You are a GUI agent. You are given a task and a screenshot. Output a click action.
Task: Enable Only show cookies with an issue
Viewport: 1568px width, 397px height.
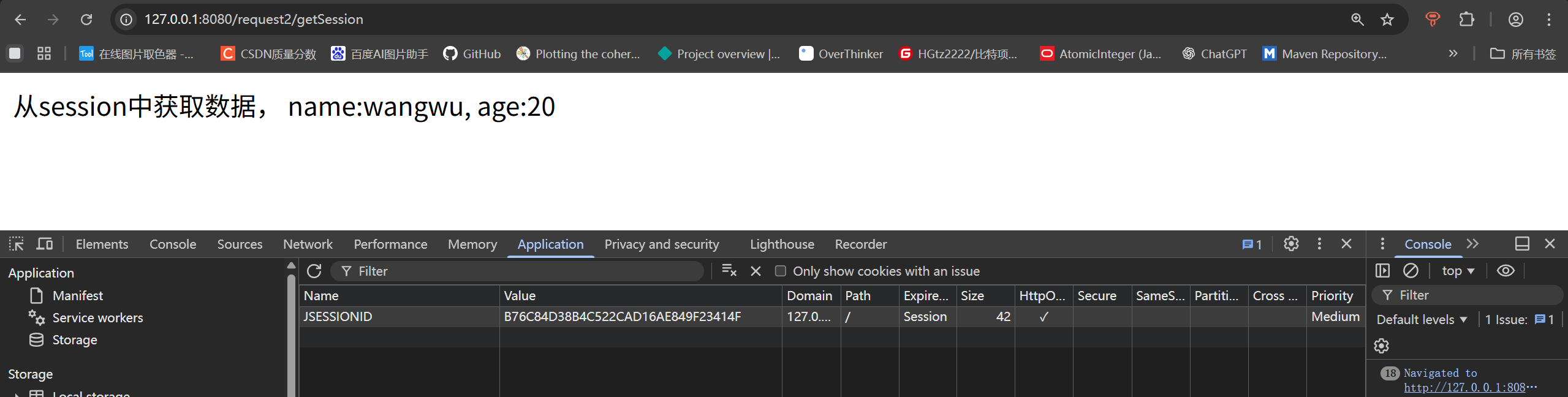780,271
